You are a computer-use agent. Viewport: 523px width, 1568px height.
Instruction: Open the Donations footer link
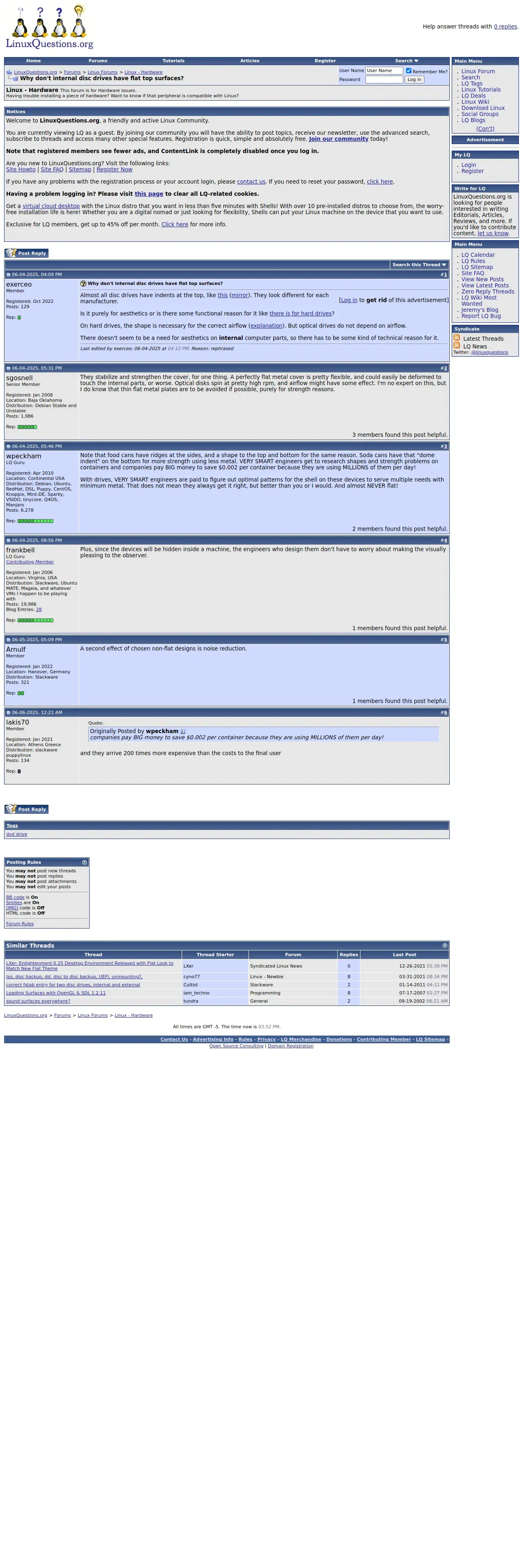339,1040
